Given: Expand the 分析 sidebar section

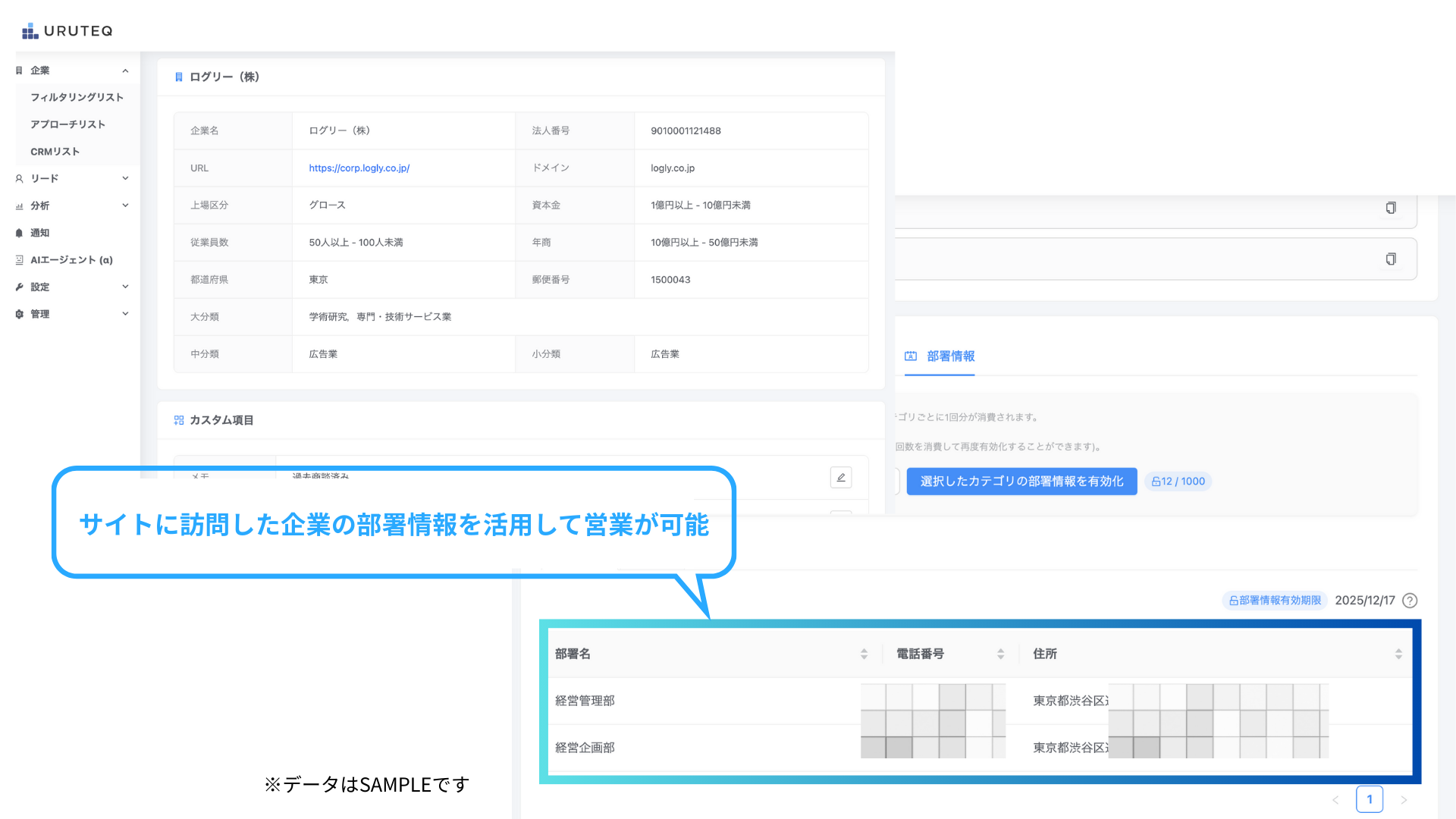Looking at the screenshot, I should click(125, 206).
